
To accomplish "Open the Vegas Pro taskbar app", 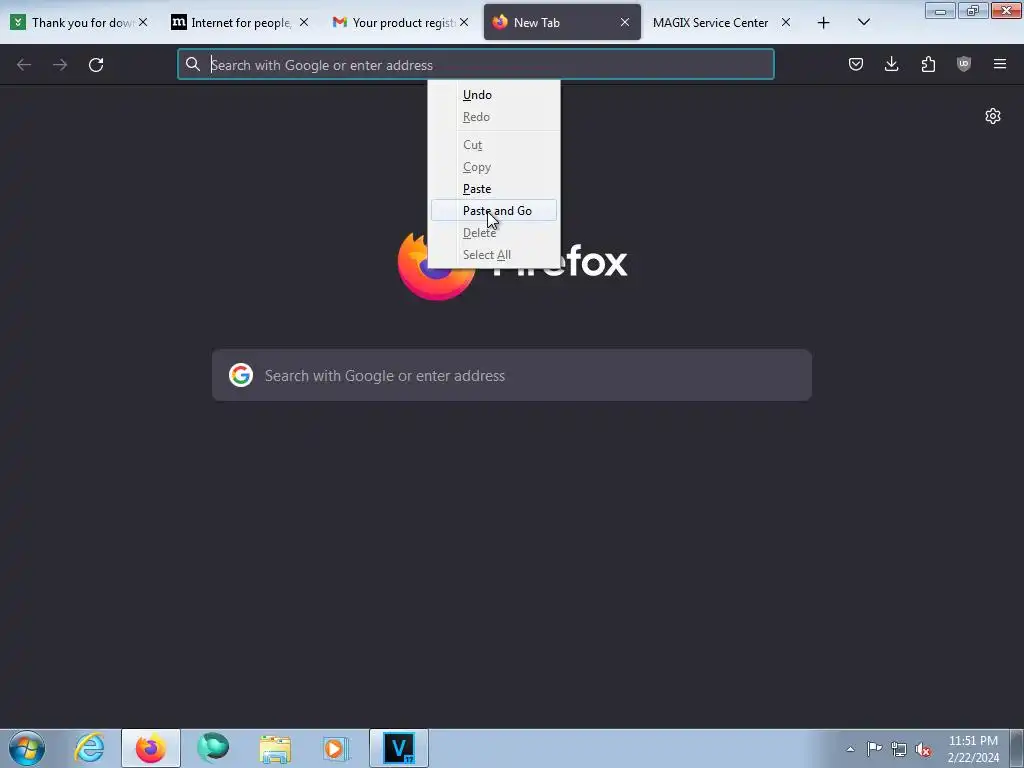I will 398,748.
